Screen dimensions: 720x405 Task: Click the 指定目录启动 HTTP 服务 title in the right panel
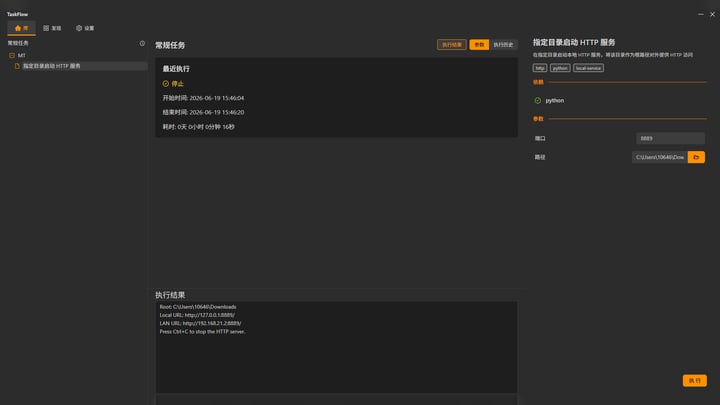pyautogui.click(x=574, y=42)
